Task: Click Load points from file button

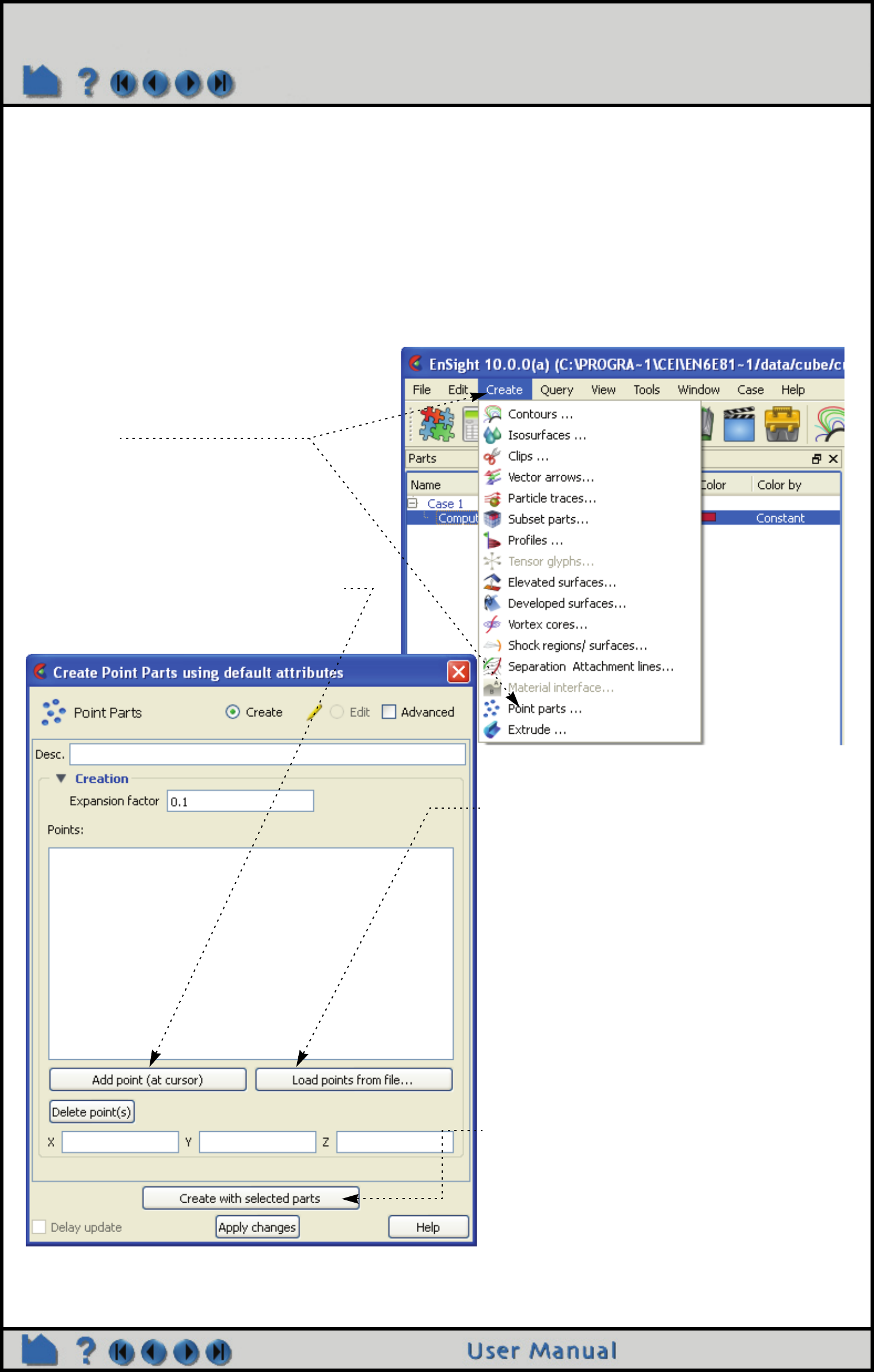Action: [x=354, y=1079]
